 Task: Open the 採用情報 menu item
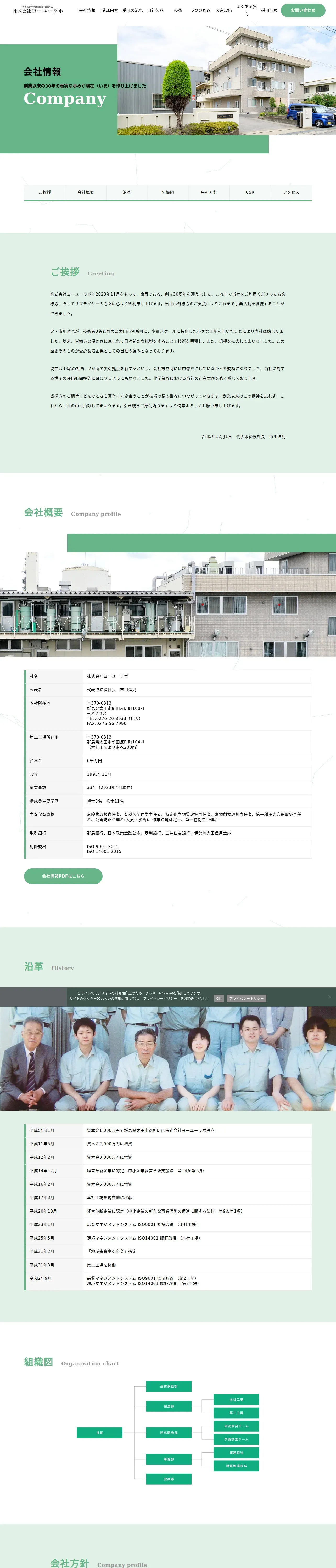(269, 10)
